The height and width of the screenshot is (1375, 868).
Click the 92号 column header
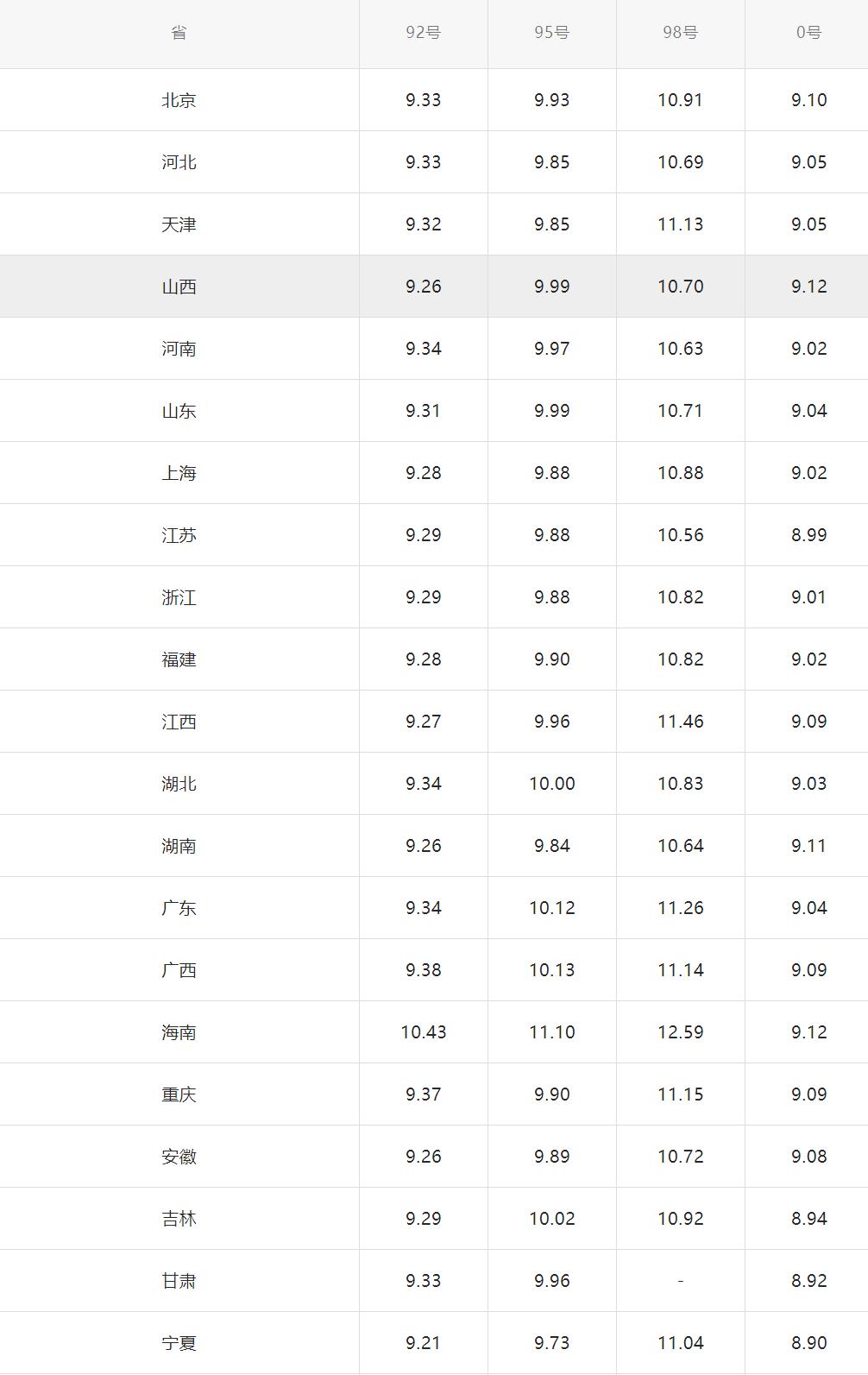coord(424,33)
